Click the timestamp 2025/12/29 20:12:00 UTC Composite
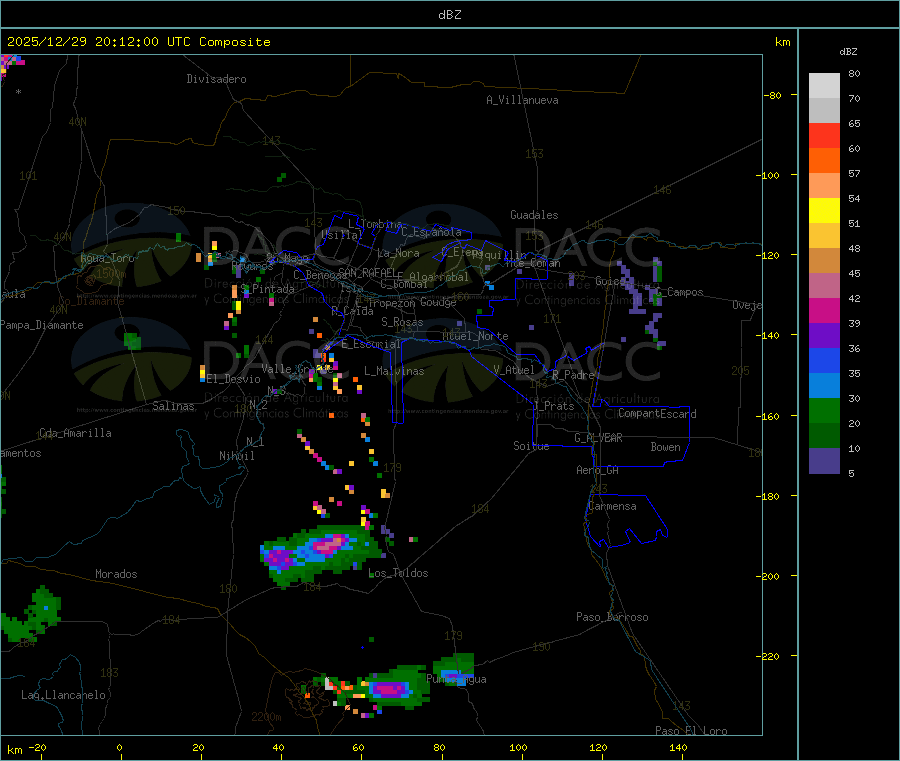 click(x=138, y=42)
